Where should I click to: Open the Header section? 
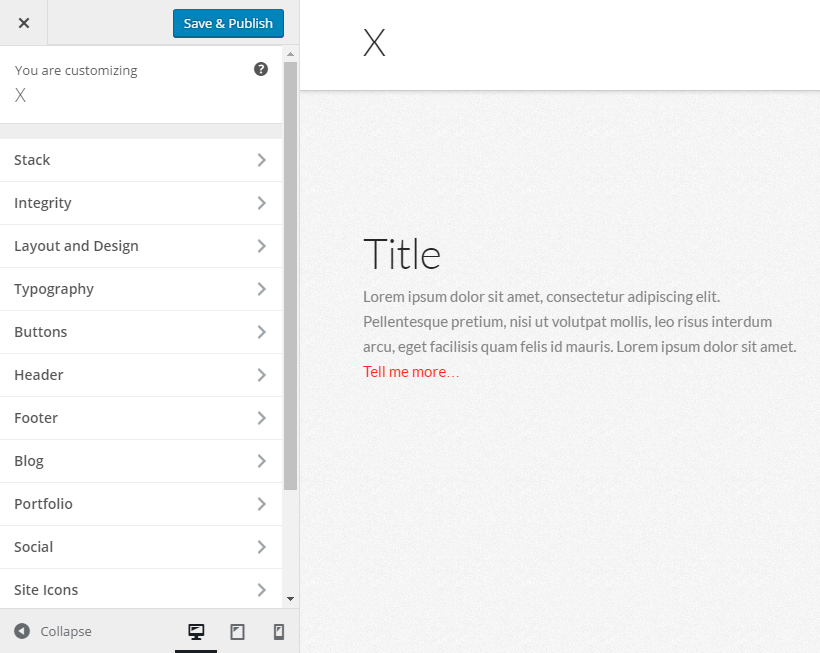(141, 375)
